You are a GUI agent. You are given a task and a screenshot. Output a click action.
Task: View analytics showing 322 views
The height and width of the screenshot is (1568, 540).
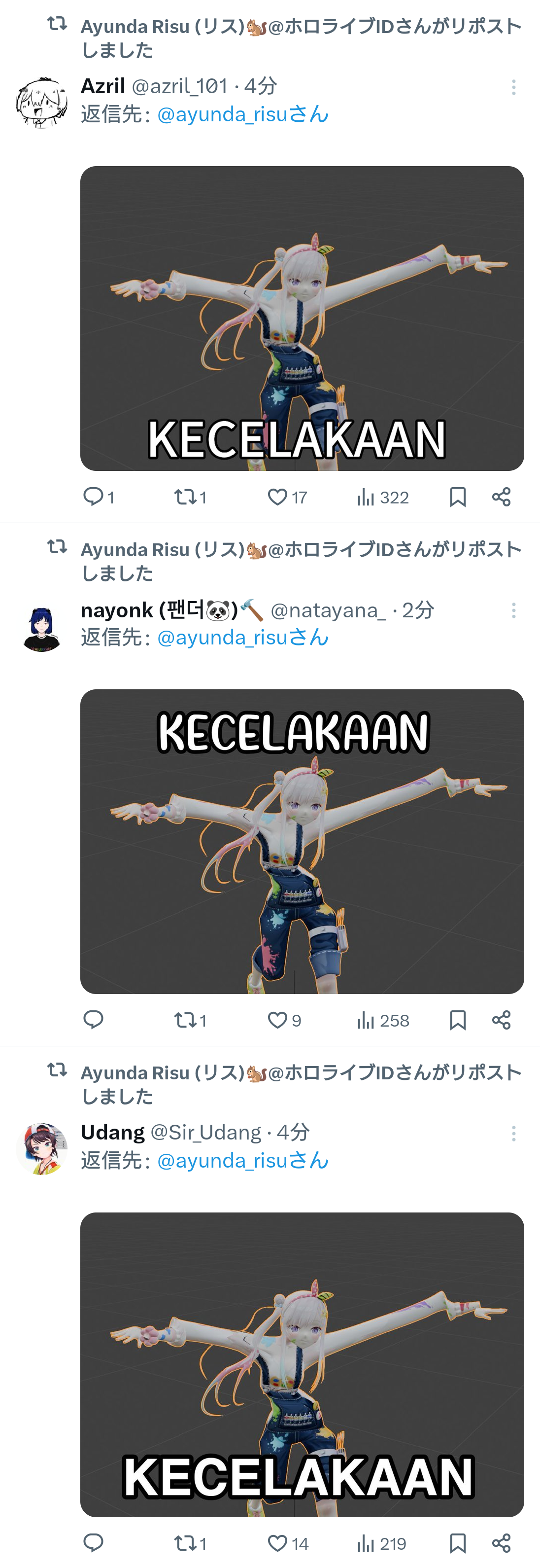(x=382, y=497)
